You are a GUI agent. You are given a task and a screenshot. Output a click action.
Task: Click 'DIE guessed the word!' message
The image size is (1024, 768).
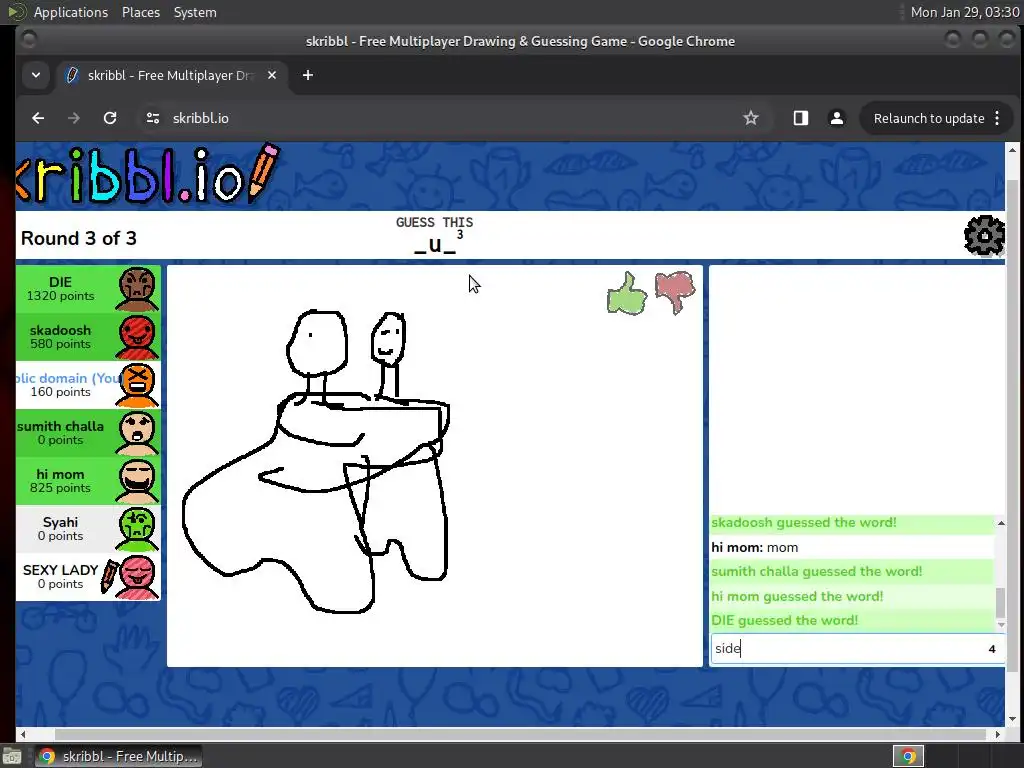click(x=852, y=620)
